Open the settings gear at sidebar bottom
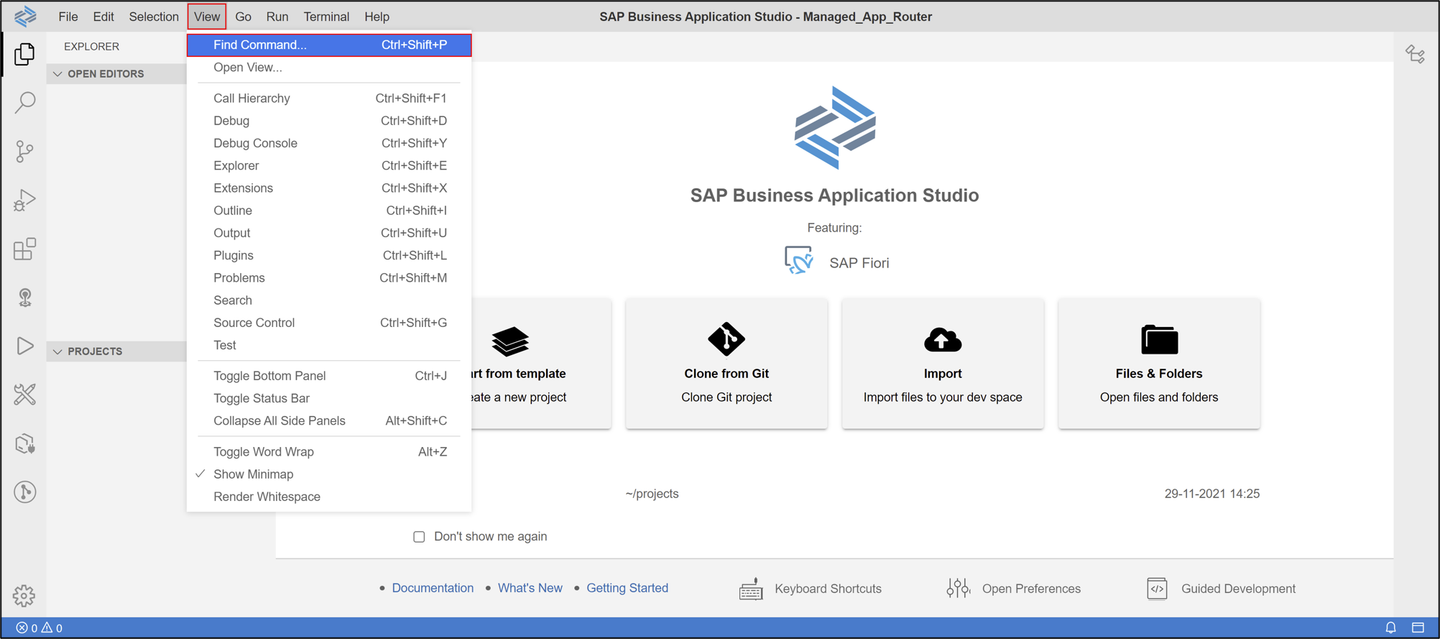 click(x=25, y=596)
